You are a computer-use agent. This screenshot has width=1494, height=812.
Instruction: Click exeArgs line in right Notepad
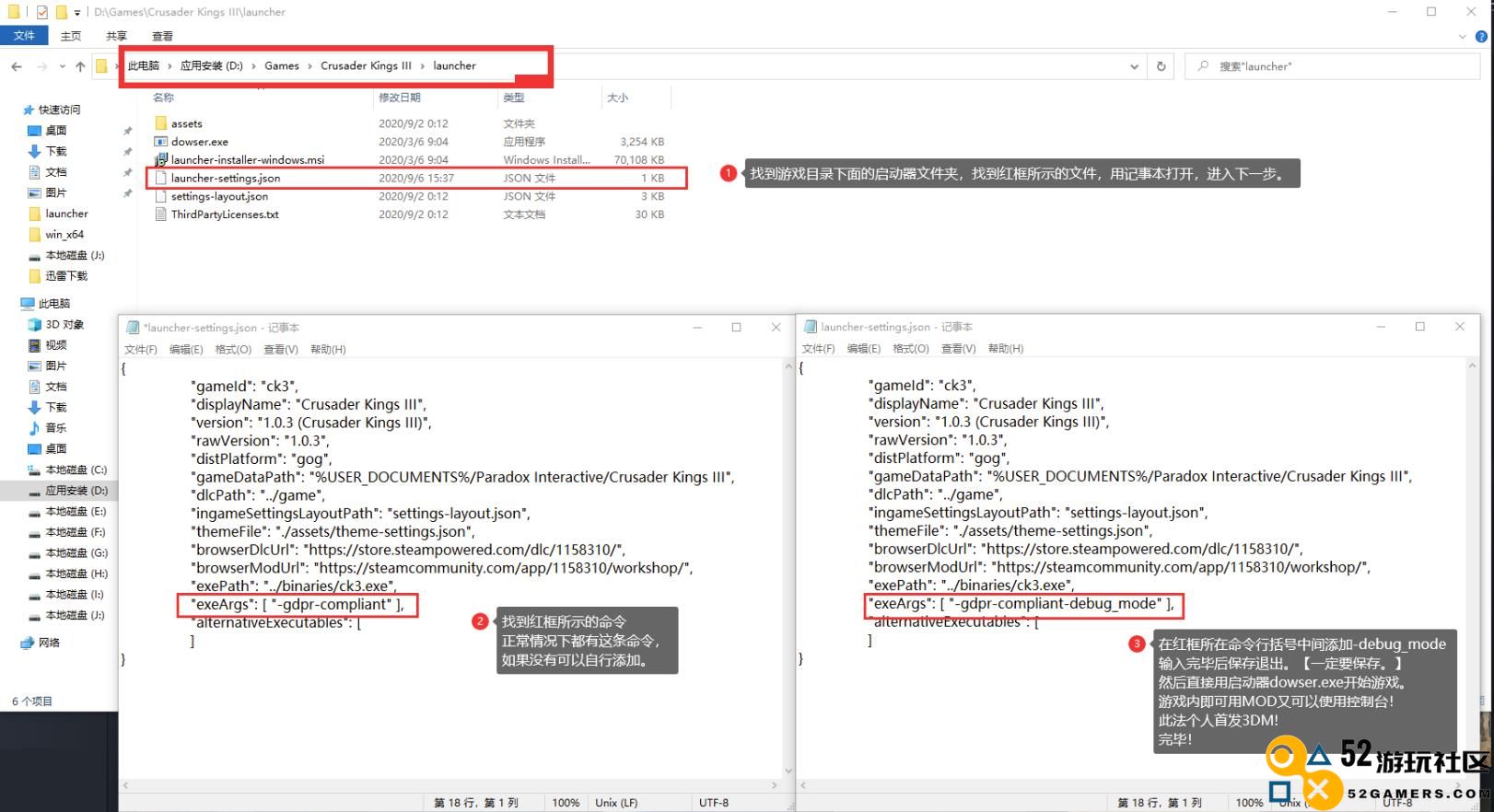1023,603
